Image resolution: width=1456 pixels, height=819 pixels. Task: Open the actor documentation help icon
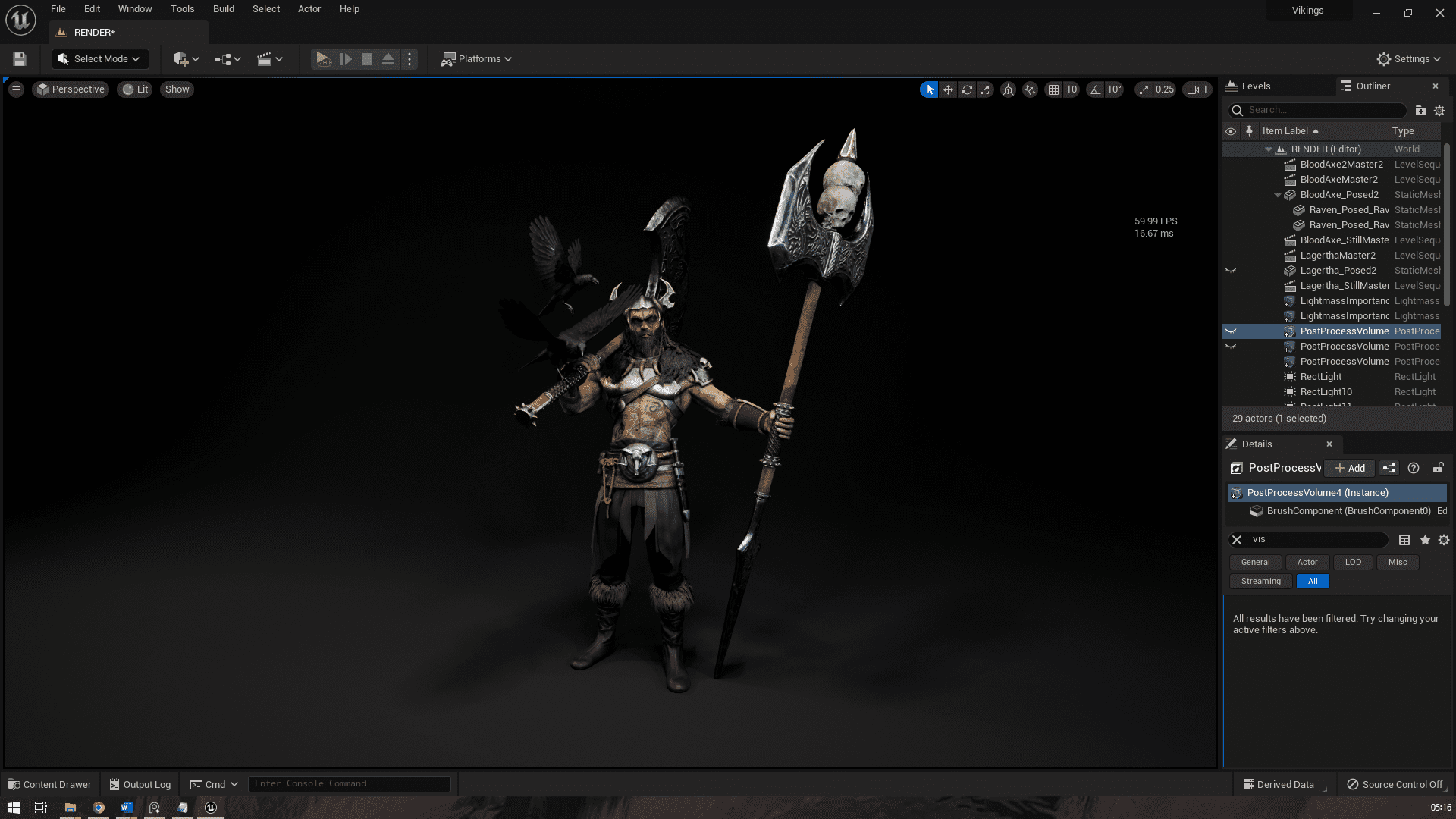[x=1414, y=469]
